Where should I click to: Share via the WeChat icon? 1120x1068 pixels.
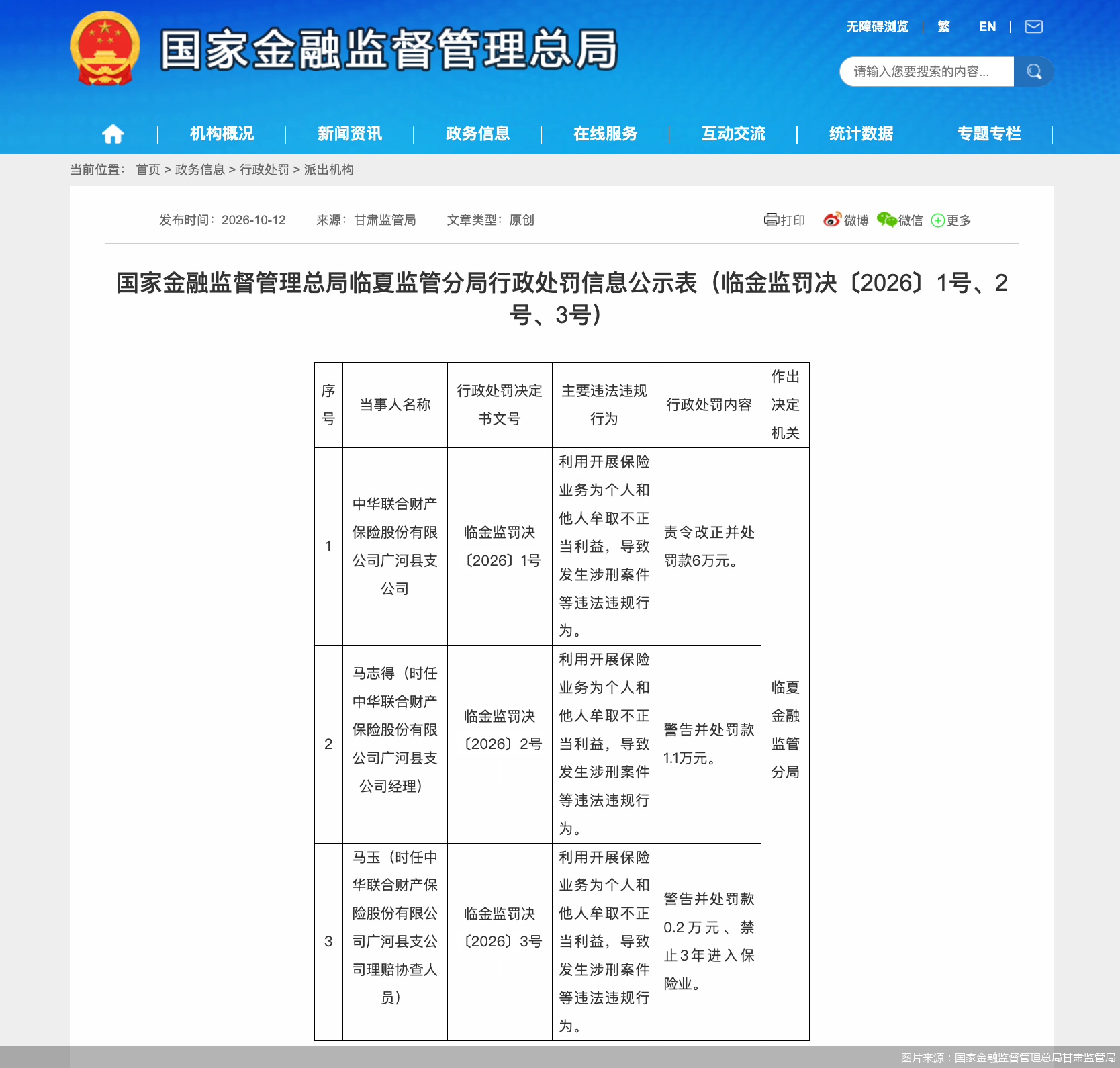[x=886, y=220]
